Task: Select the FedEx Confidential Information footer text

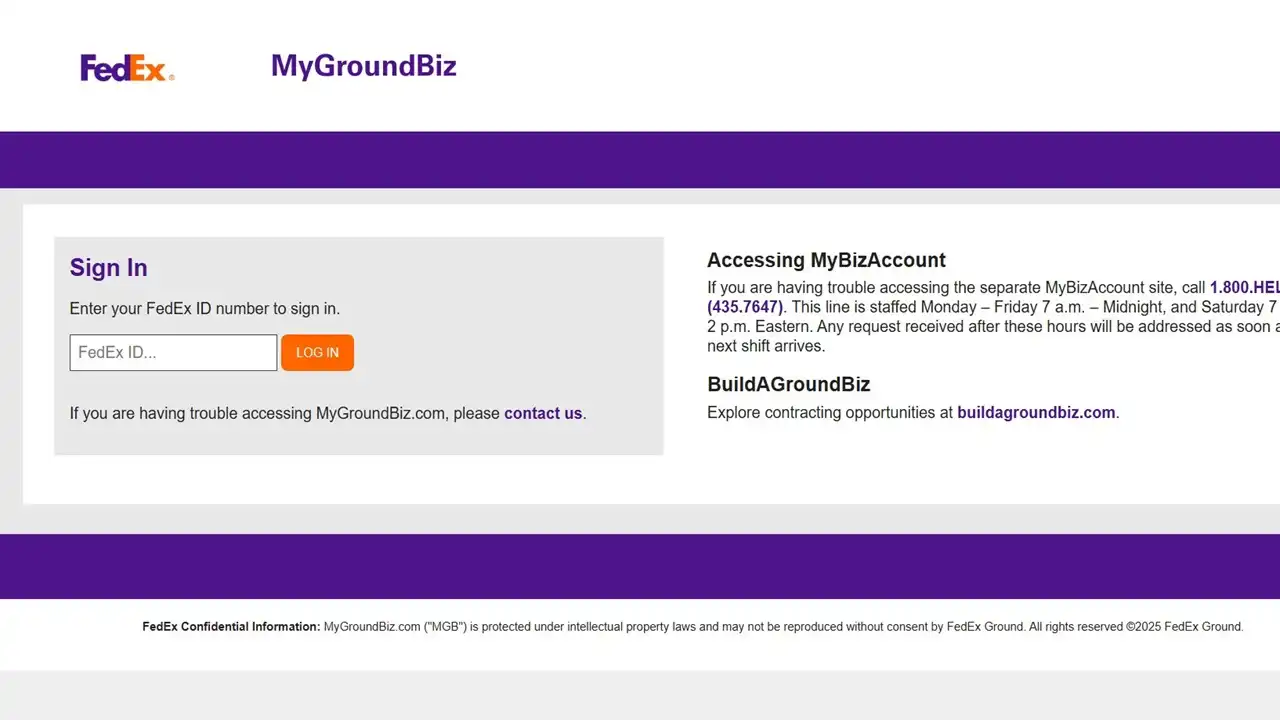Action: [x=231, y=626]
